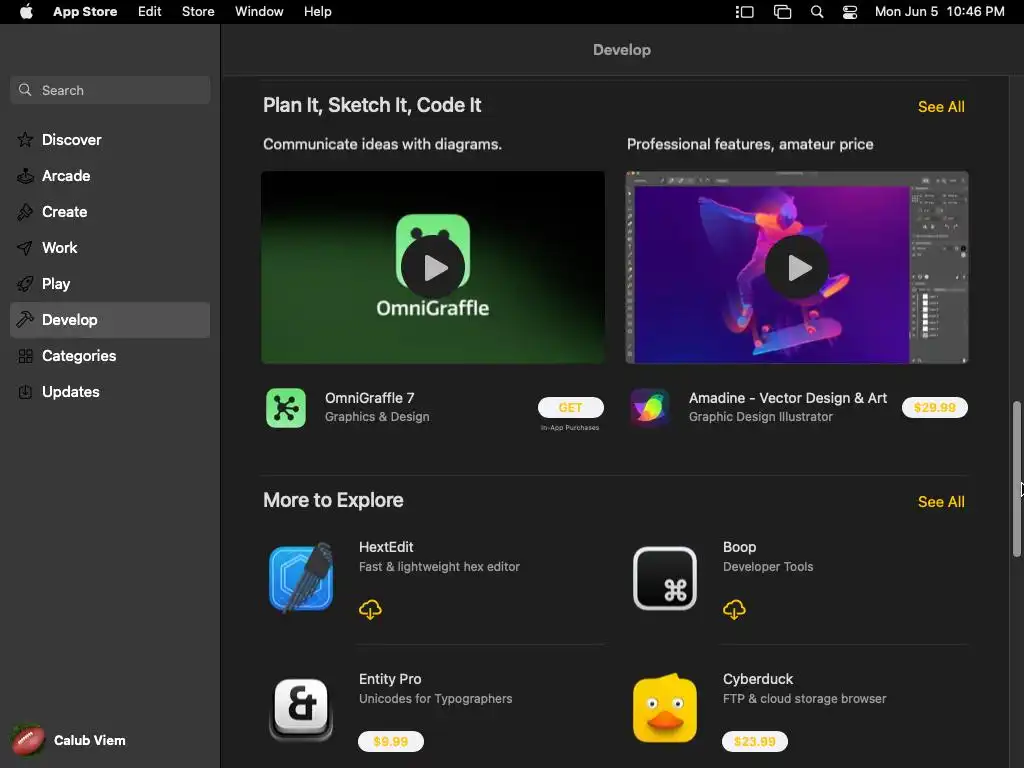Open Stage Manager icon in menu bar
Image resolution: width=1024 pixels, height=768 pixels.
pyautogui.click(x=744, y=12)
